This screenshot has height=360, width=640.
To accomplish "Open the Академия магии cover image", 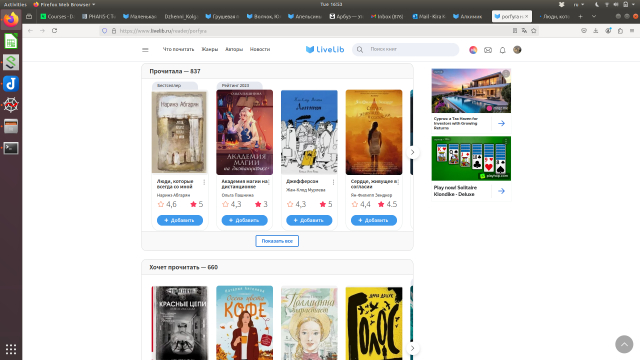I will coord(244,132).
